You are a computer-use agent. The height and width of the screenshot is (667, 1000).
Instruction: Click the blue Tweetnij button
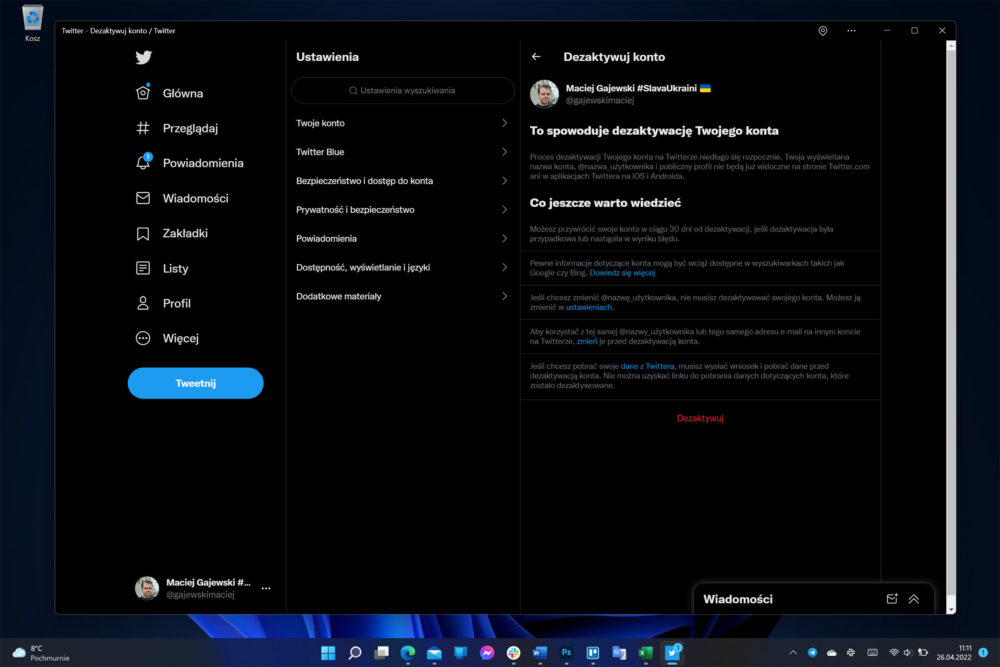coord(196,383)
